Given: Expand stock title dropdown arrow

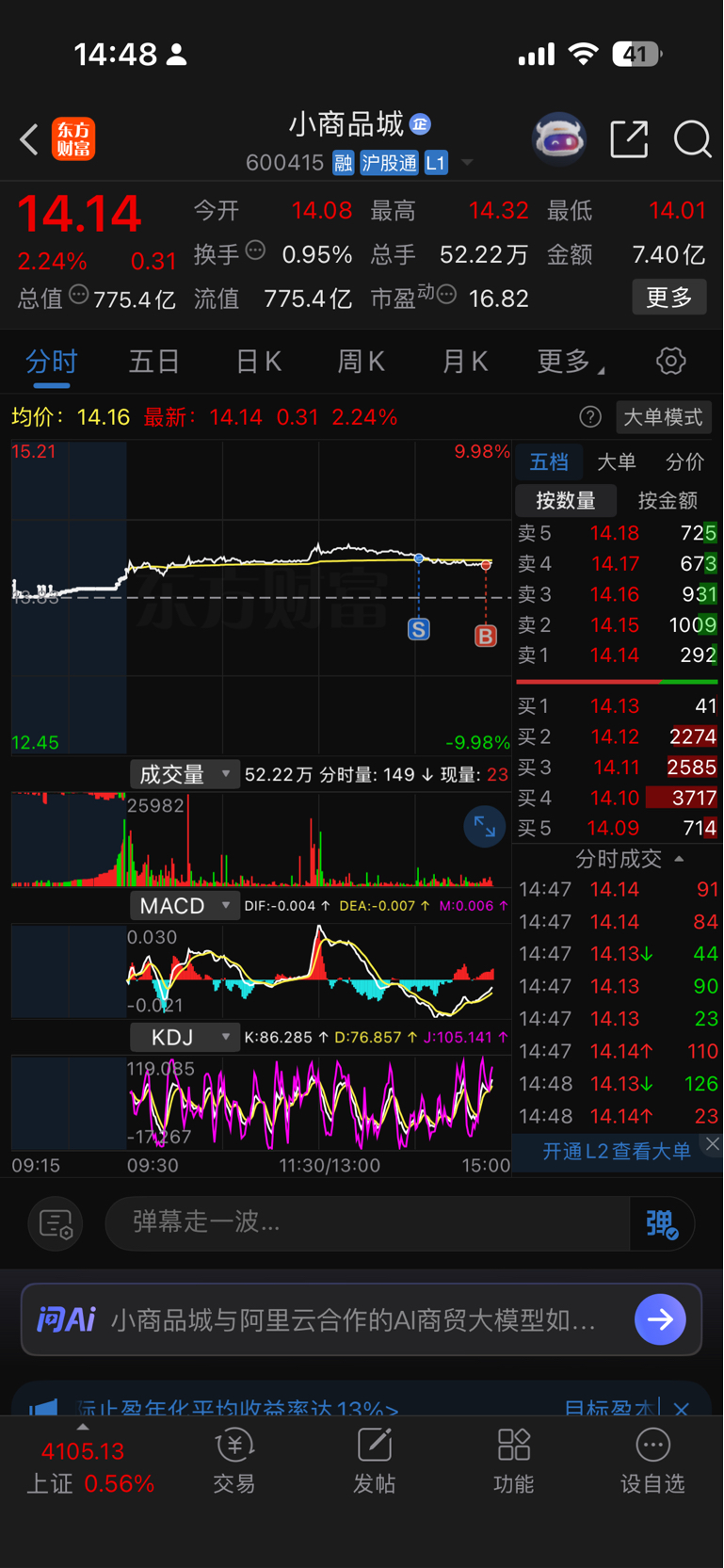Looking at the screenshot, I should (x=467, y=163).
